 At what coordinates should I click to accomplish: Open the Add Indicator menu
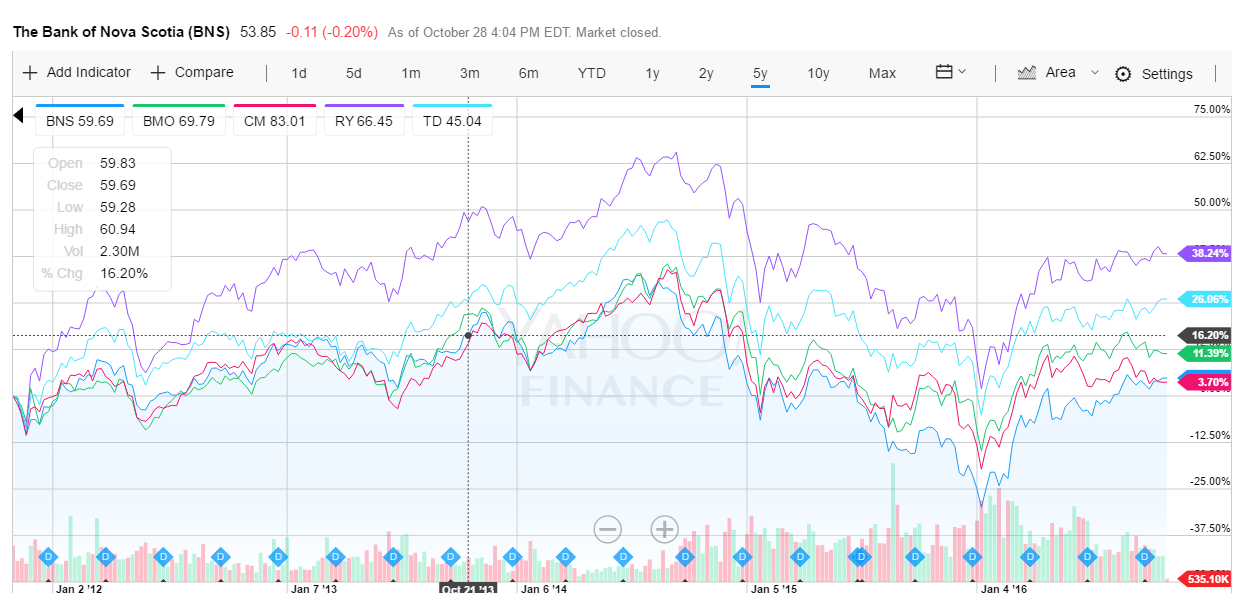[77, 72]
